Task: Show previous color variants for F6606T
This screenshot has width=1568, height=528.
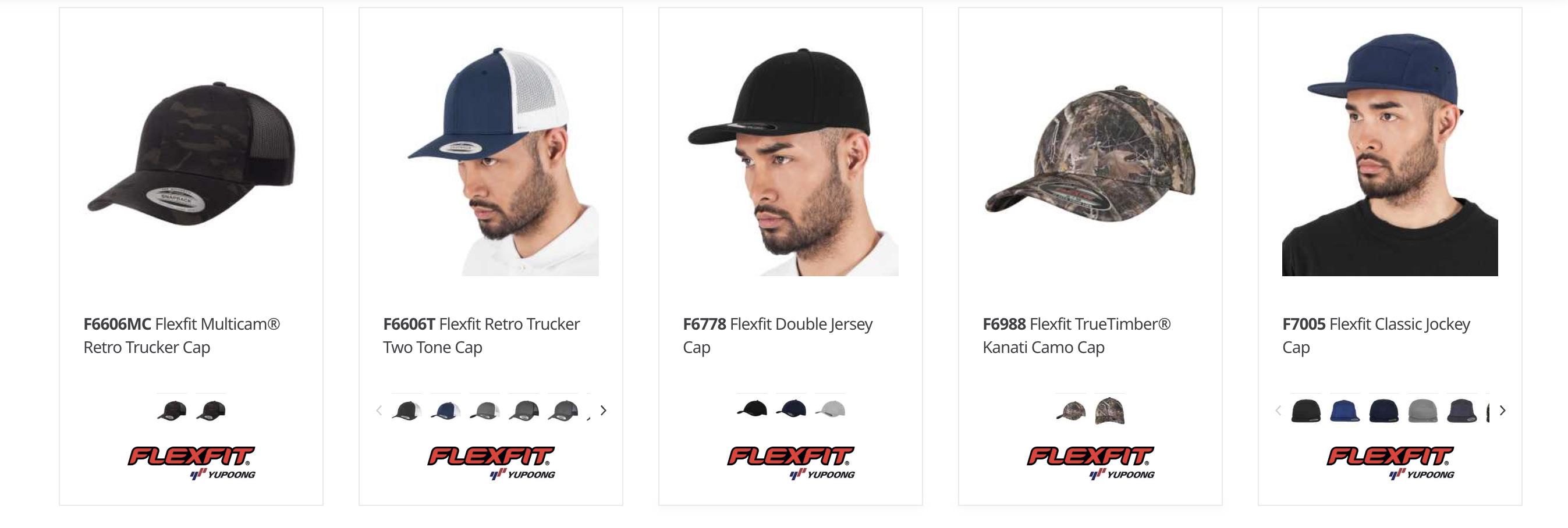Action: click(x=378, y=411)
